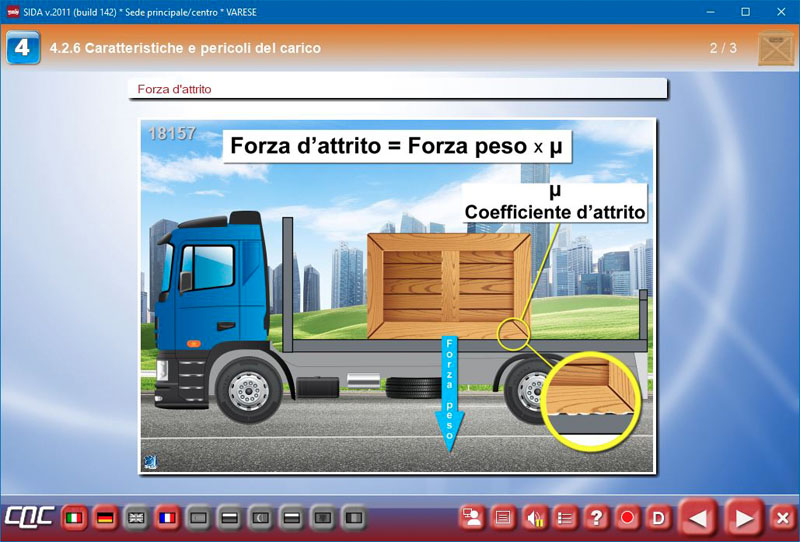The height and width of the screenshot is (542, 800).
Task: Click the CQC logo
Action: tap(29, 518)
